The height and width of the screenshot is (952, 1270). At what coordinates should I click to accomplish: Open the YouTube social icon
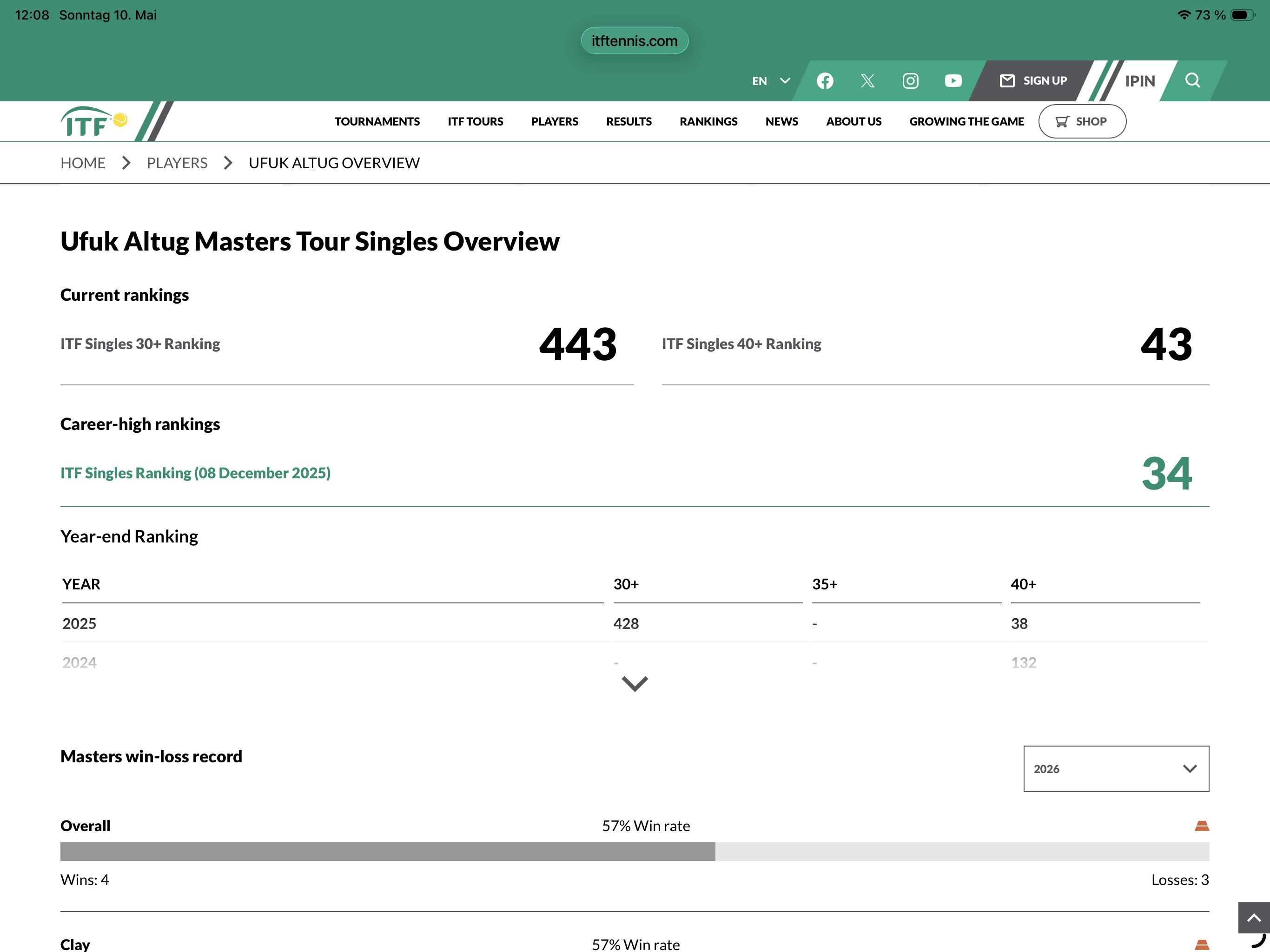pos(953,81)
